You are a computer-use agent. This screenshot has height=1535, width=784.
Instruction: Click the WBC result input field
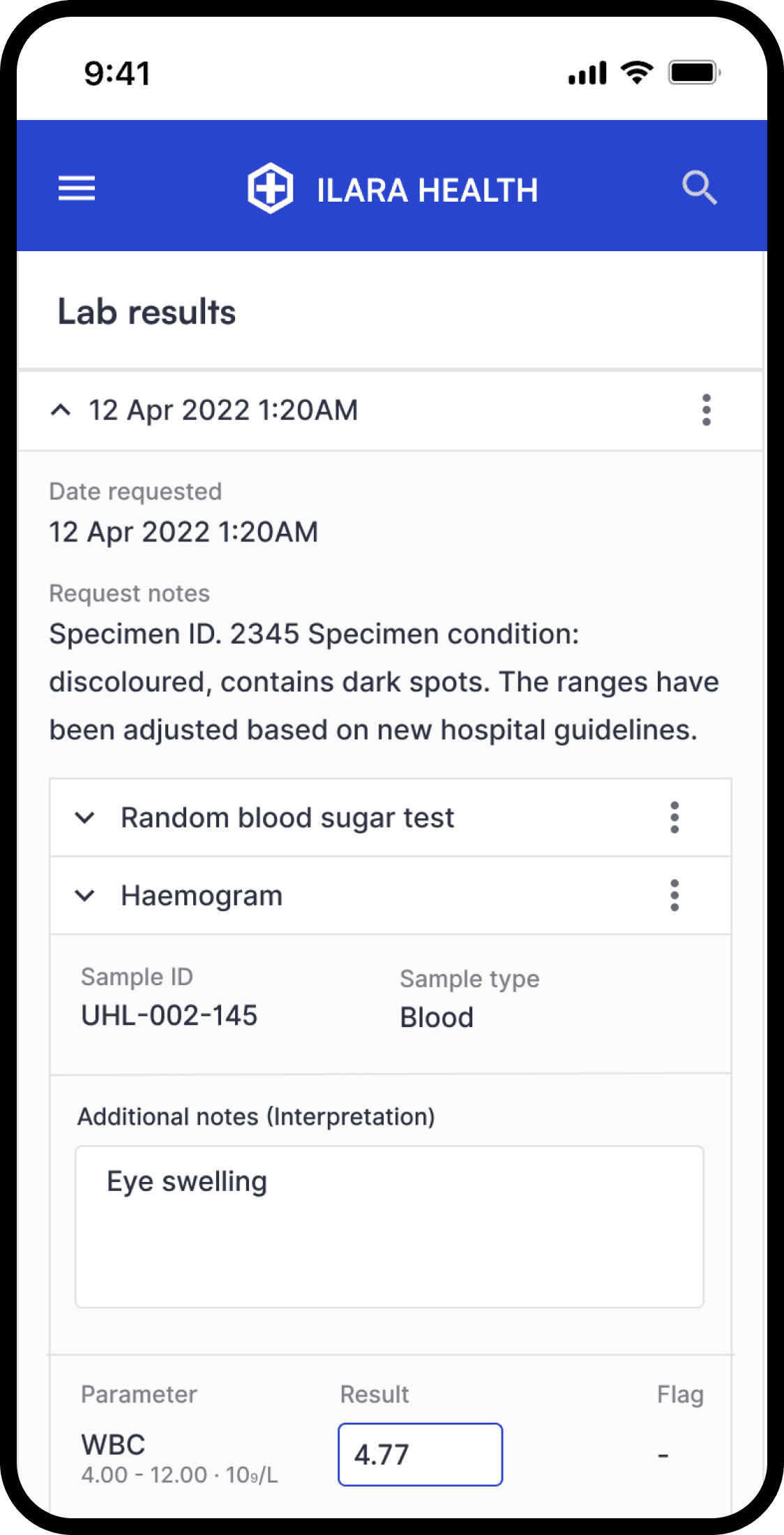pos(420,1455)
